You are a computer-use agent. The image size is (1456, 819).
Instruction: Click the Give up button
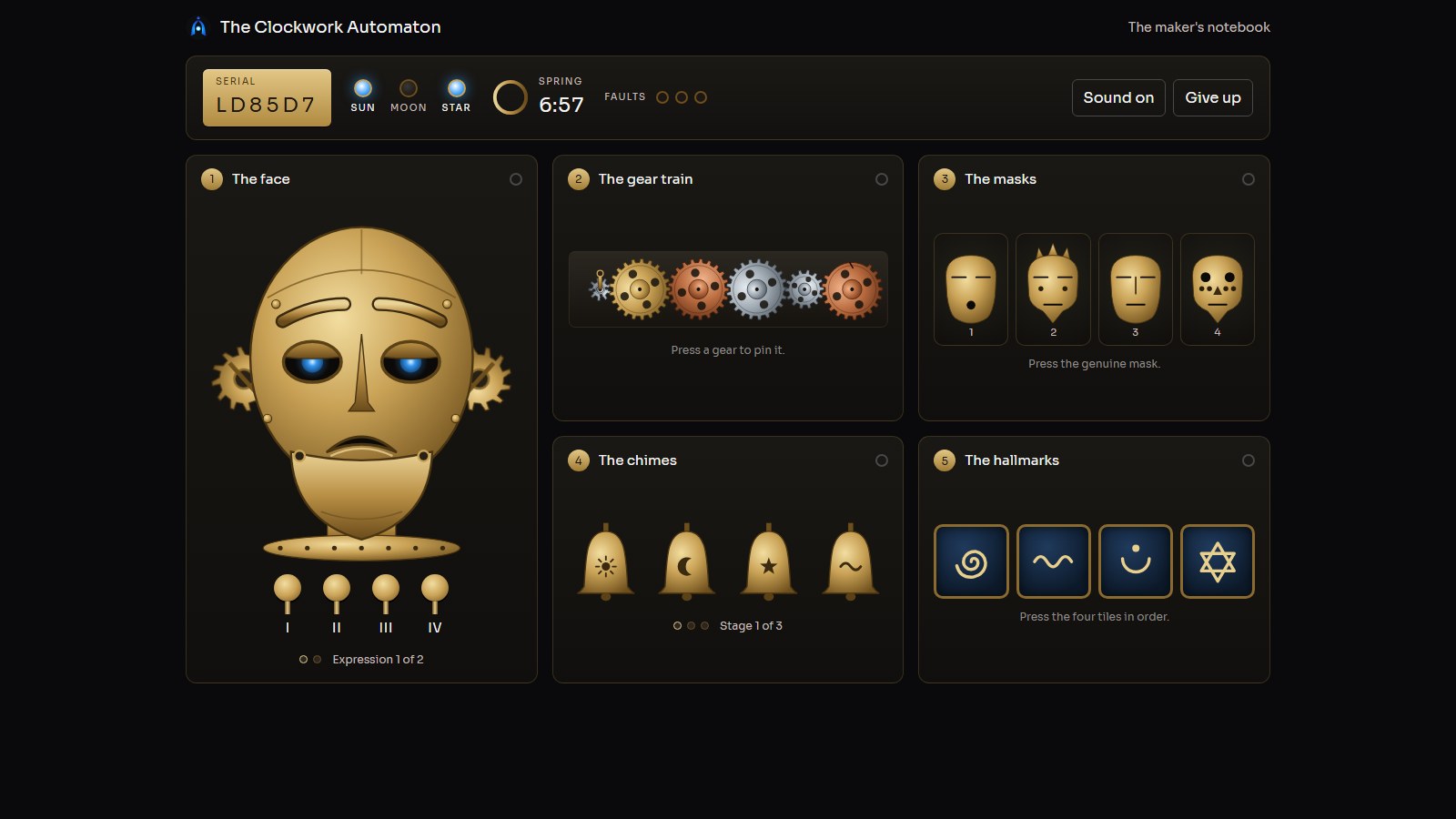click(1212, 97)
